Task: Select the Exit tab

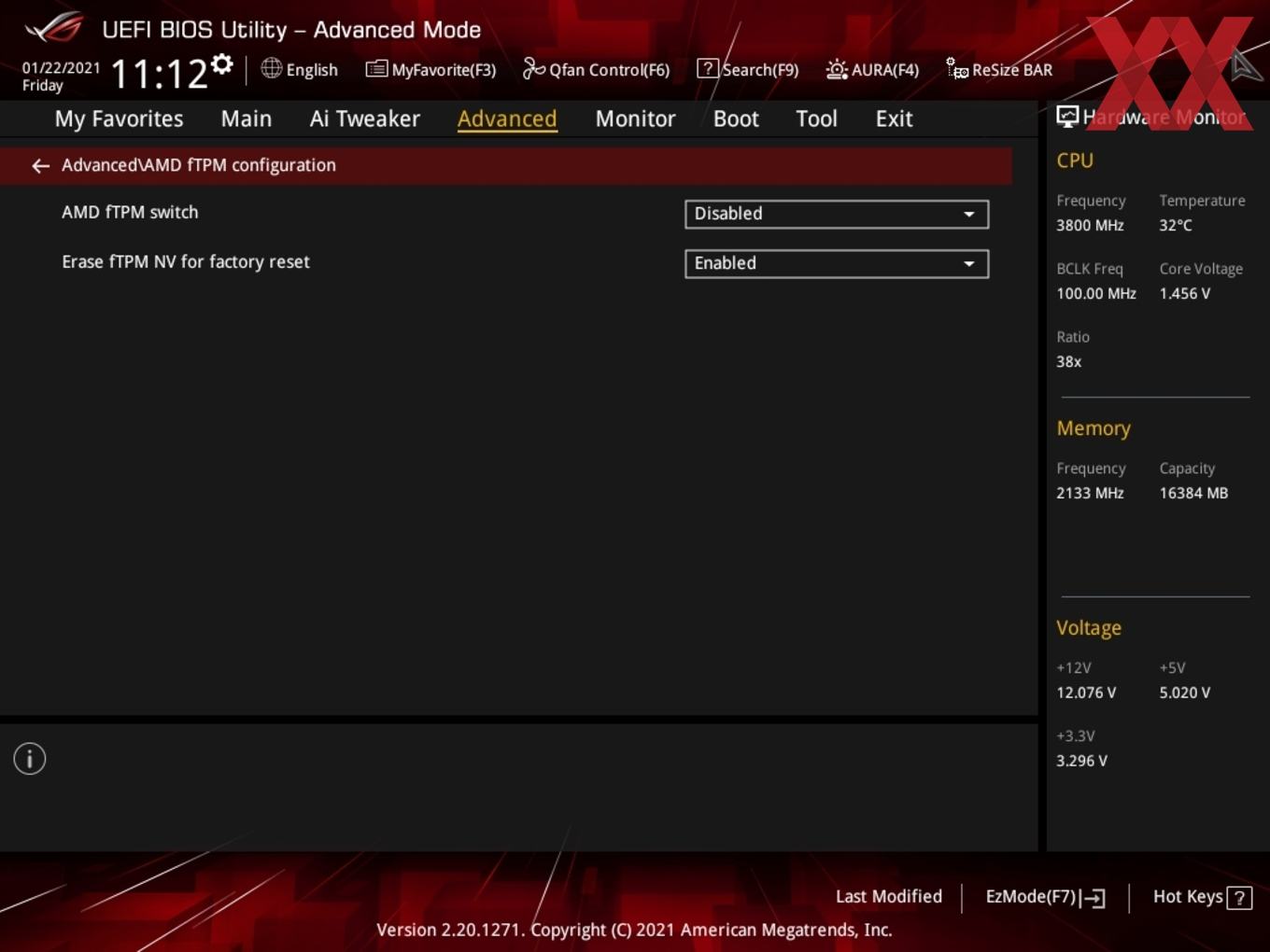Action: 894,119
